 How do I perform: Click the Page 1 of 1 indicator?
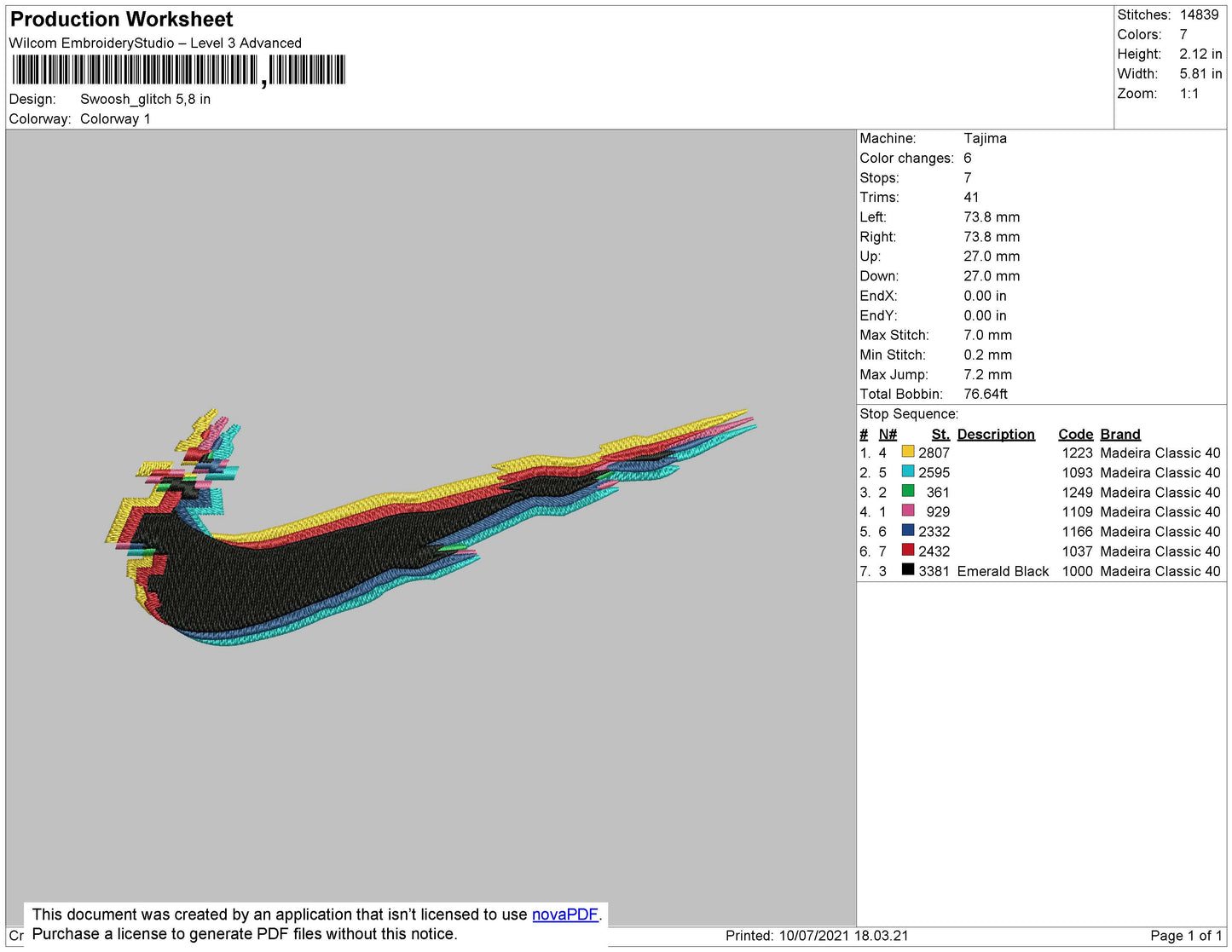coord(1185,936)
